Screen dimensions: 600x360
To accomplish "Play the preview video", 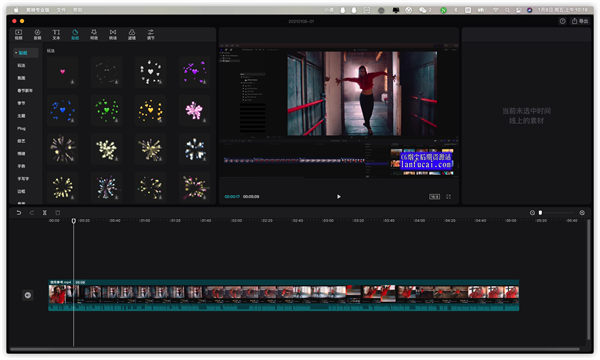I will tap(339, 197).
